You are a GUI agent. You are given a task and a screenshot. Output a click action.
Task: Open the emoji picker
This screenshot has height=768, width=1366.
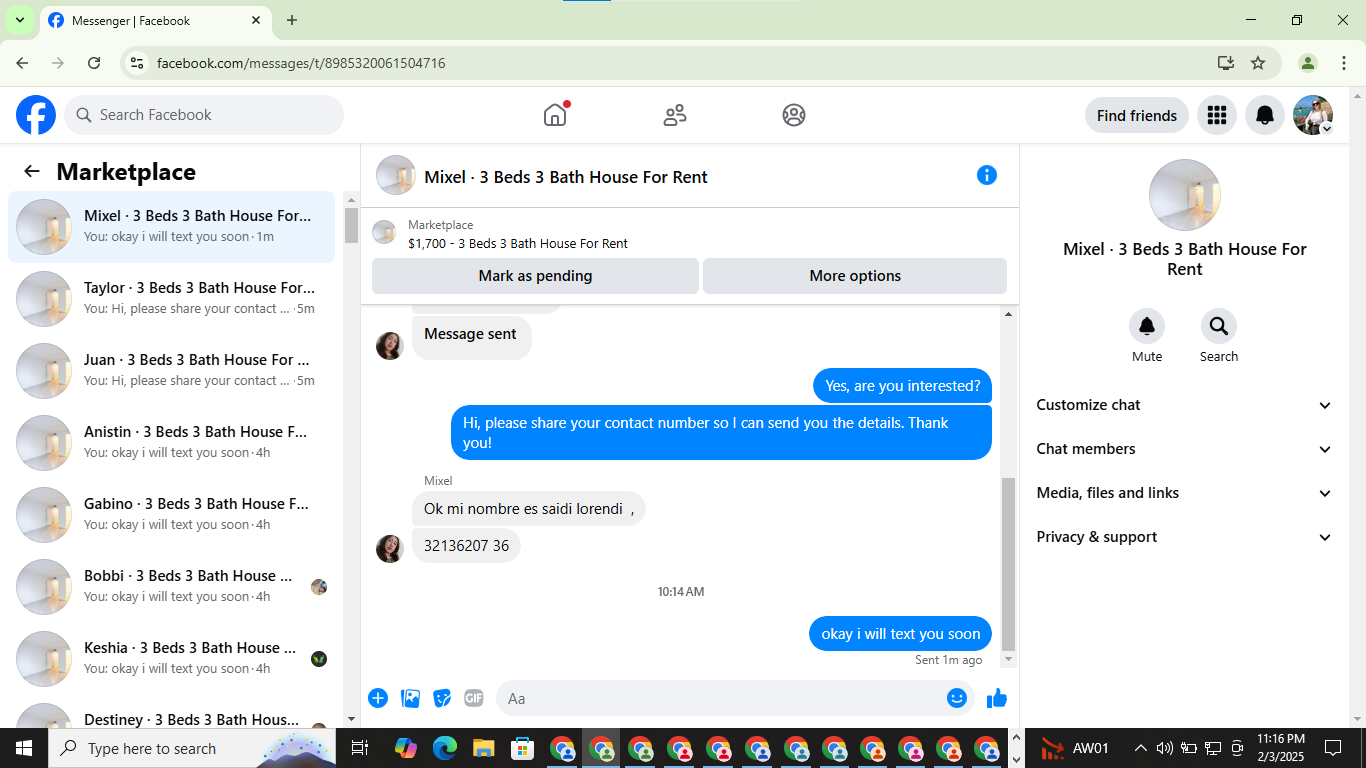pyautogui.click(x=957, y=698)
